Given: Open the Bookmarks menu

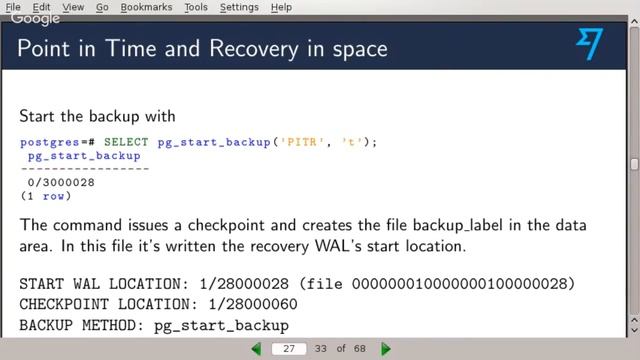Looking at the screenshot, I should click(146, 7).
